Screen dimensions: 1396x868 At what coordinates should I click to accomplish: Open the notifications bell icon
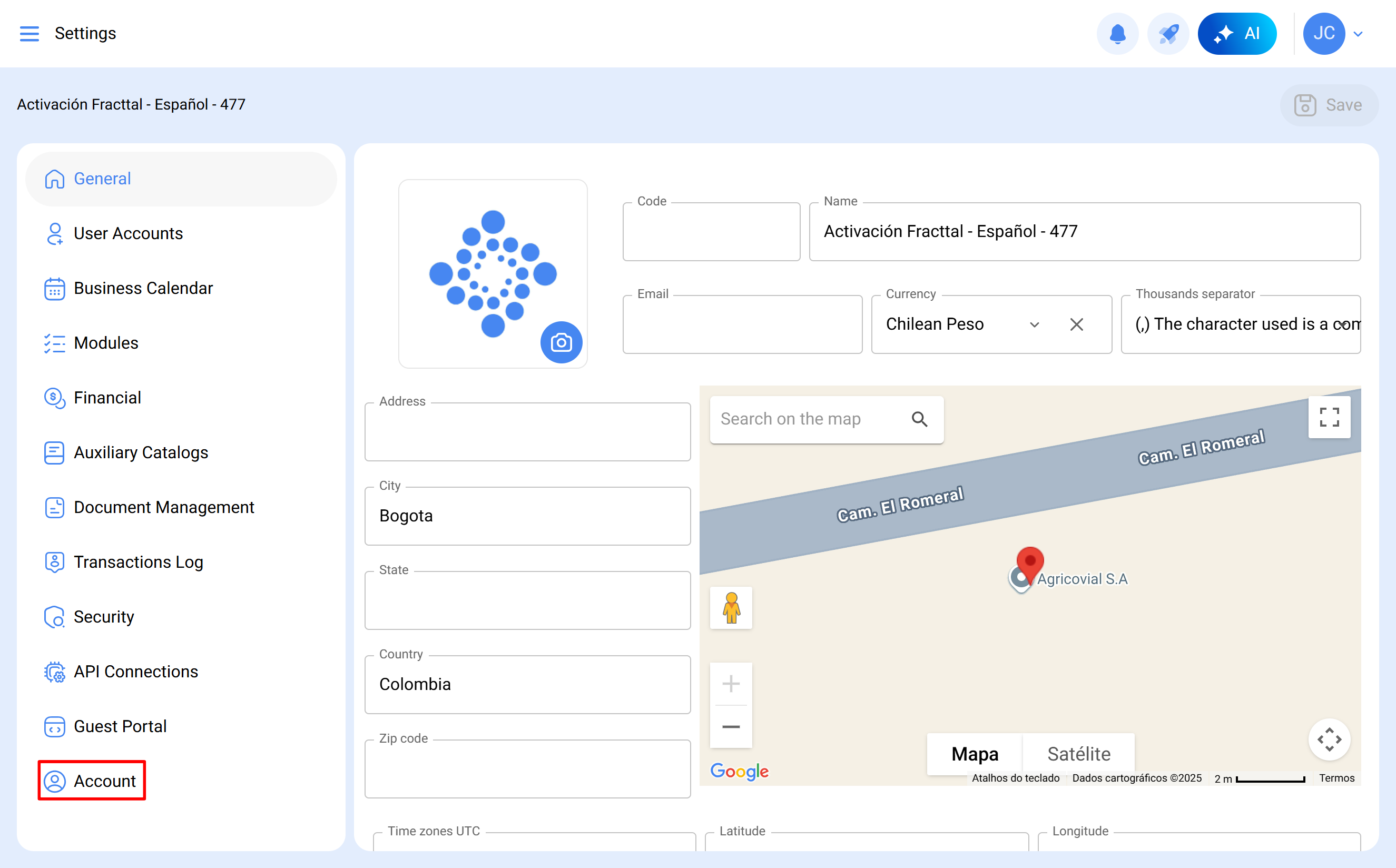[1117, 33]
